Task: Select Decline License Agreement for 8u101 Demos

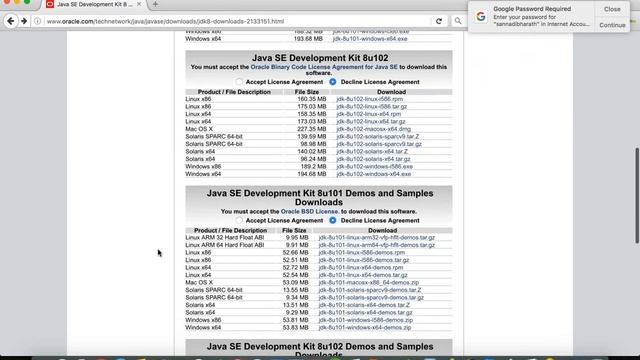Action: [x=333, y=220]
